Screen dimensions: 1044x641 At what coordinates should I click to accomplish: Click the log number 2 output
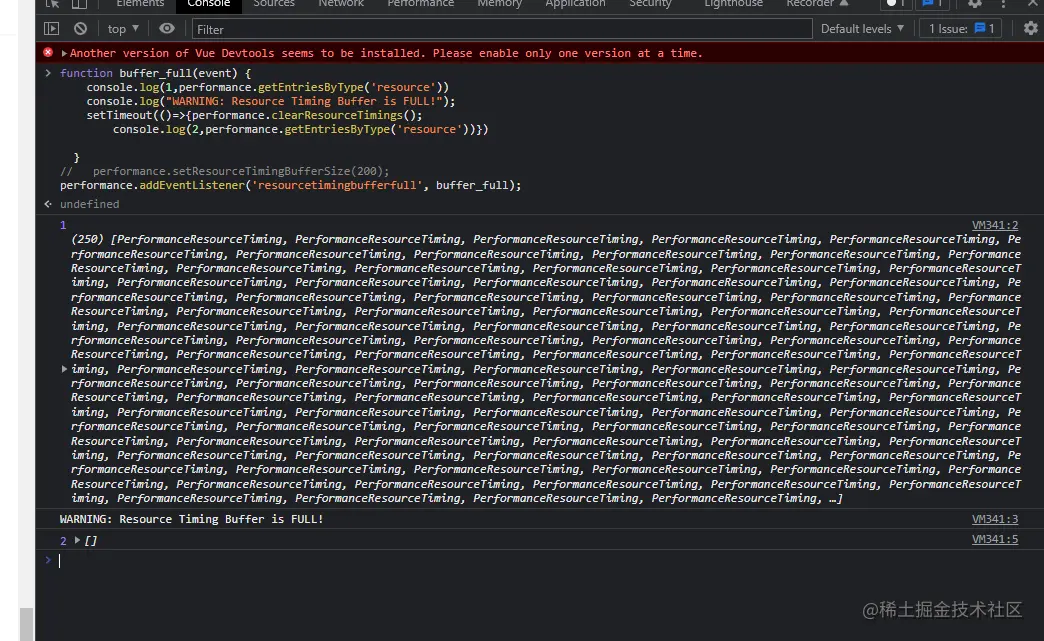click(63, 540)
